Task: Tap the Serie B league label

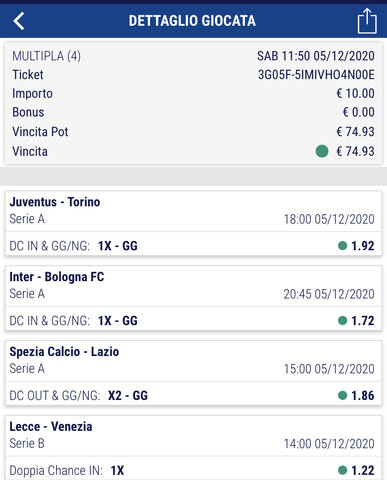Action: point(27,444)
